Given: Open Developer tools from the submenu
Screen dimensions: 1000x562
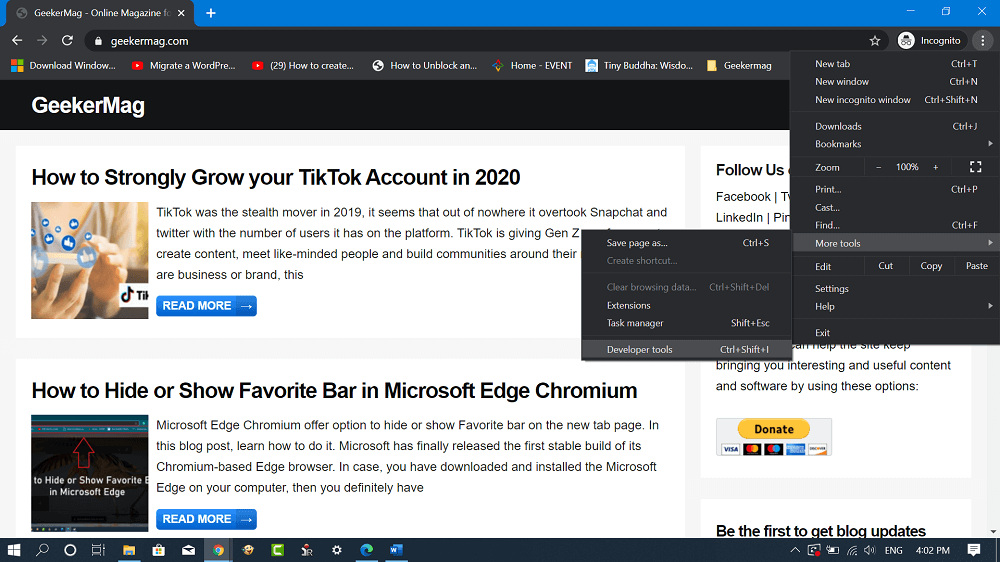Looking at the screenshot, I should pos(686,350).
